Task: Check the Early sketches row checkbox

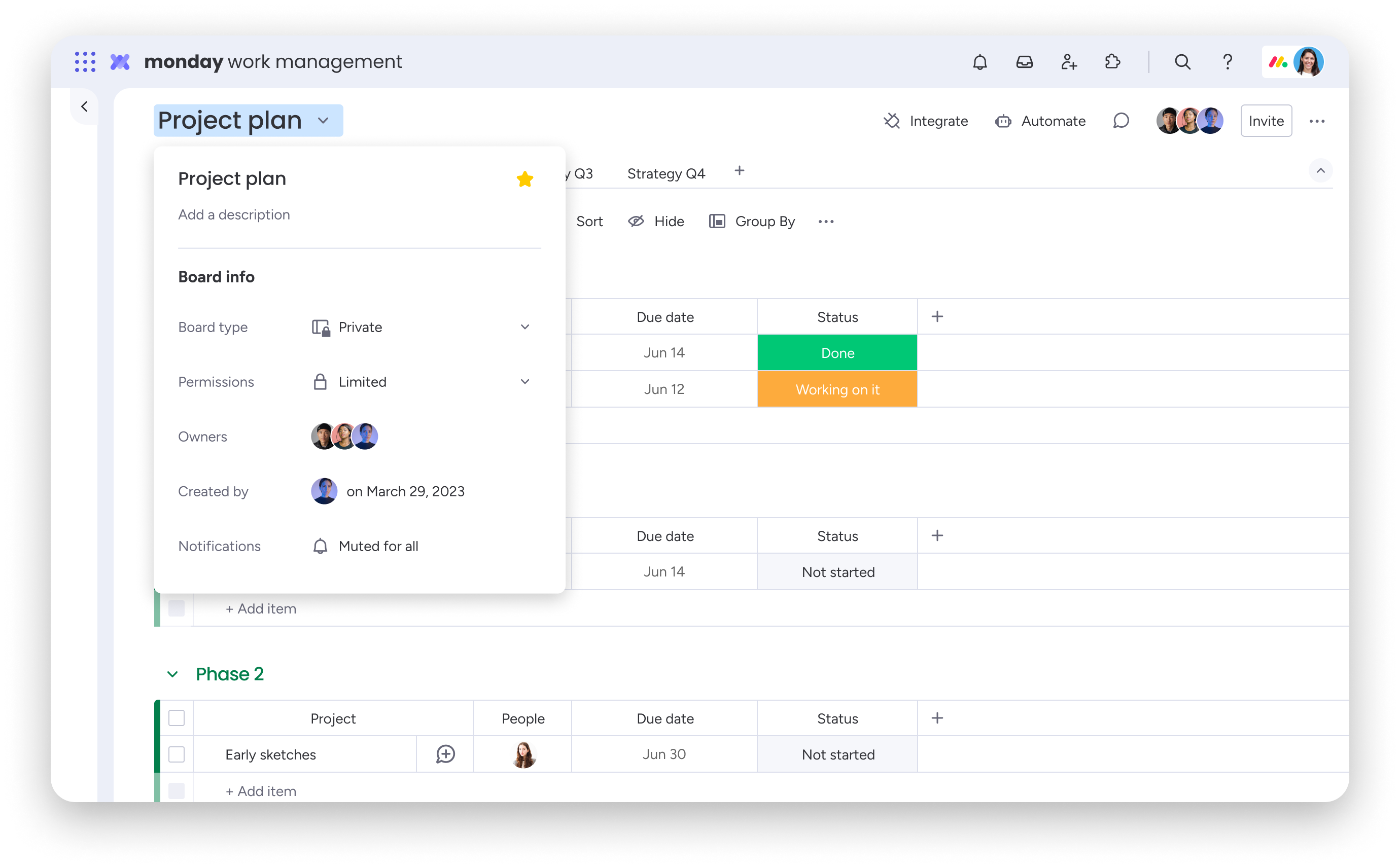Action: click(175, 755)
